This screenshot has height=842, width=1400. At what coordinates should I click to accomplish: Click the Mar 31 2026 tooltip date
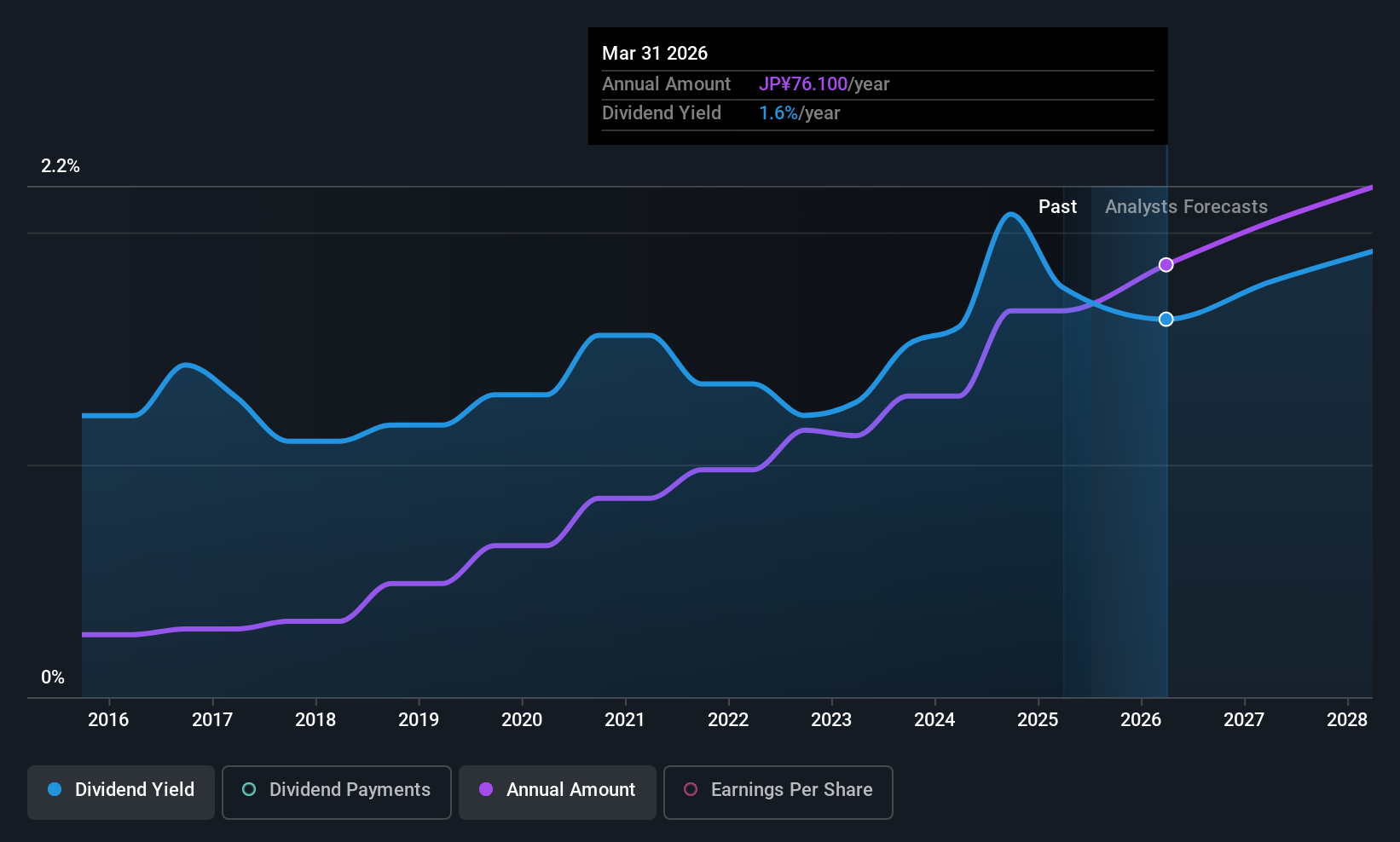pyautogui.click(x=655, y=53)
